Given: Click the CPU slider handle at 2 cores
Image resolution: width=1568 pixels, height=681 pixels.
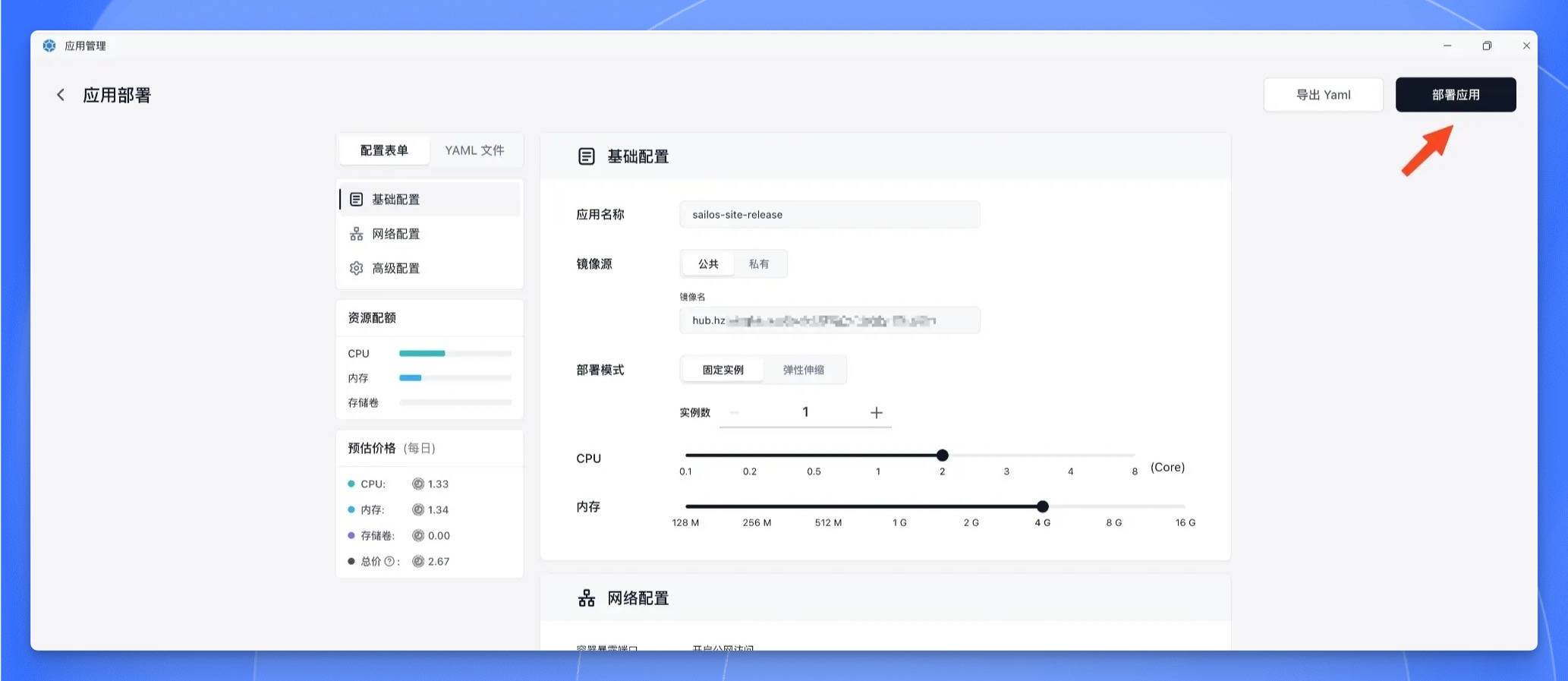Looking at the screenshot, I should [x=942, y=456].
